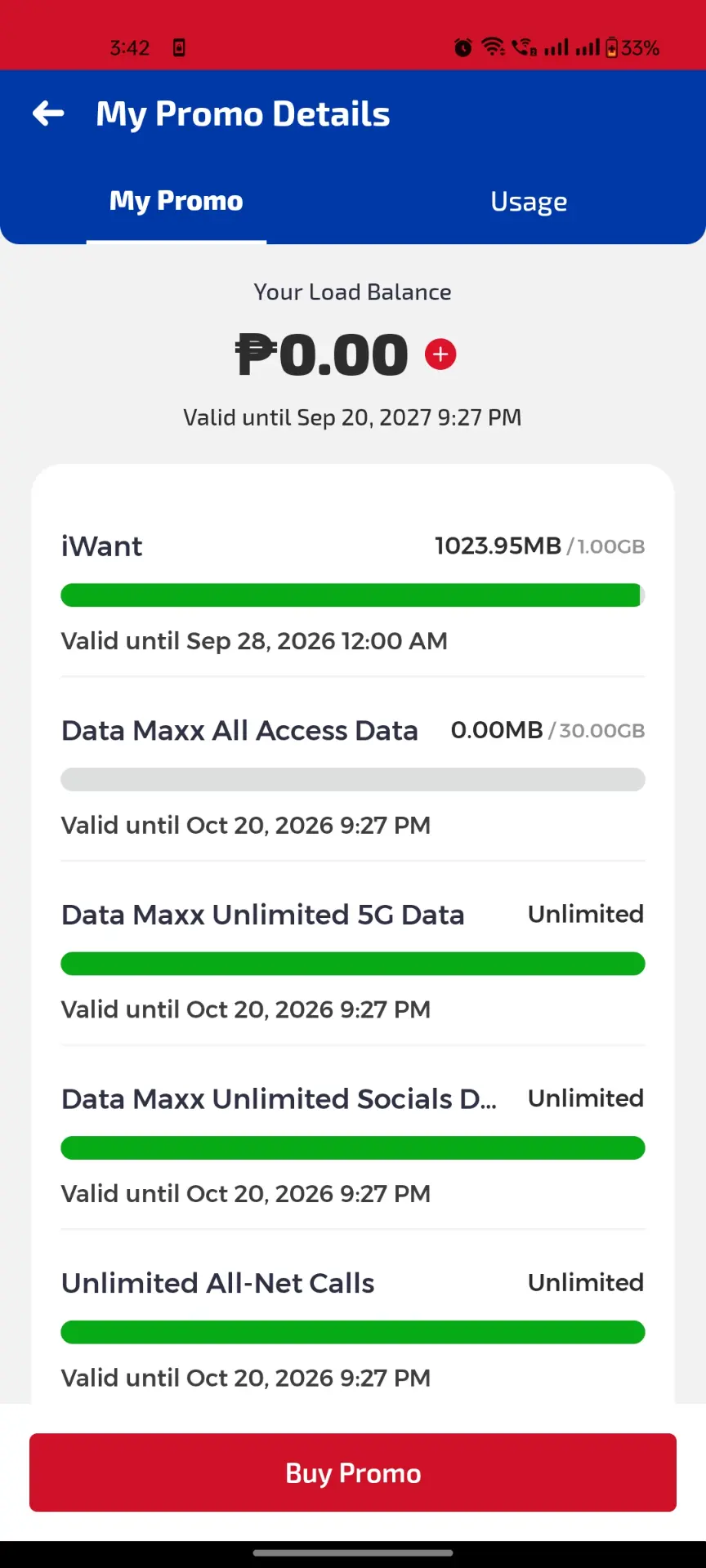This screenshot has width=706, height=1568.
Task: Open Unlimited All-Net Calls entry
Action: click(353, 1330)
